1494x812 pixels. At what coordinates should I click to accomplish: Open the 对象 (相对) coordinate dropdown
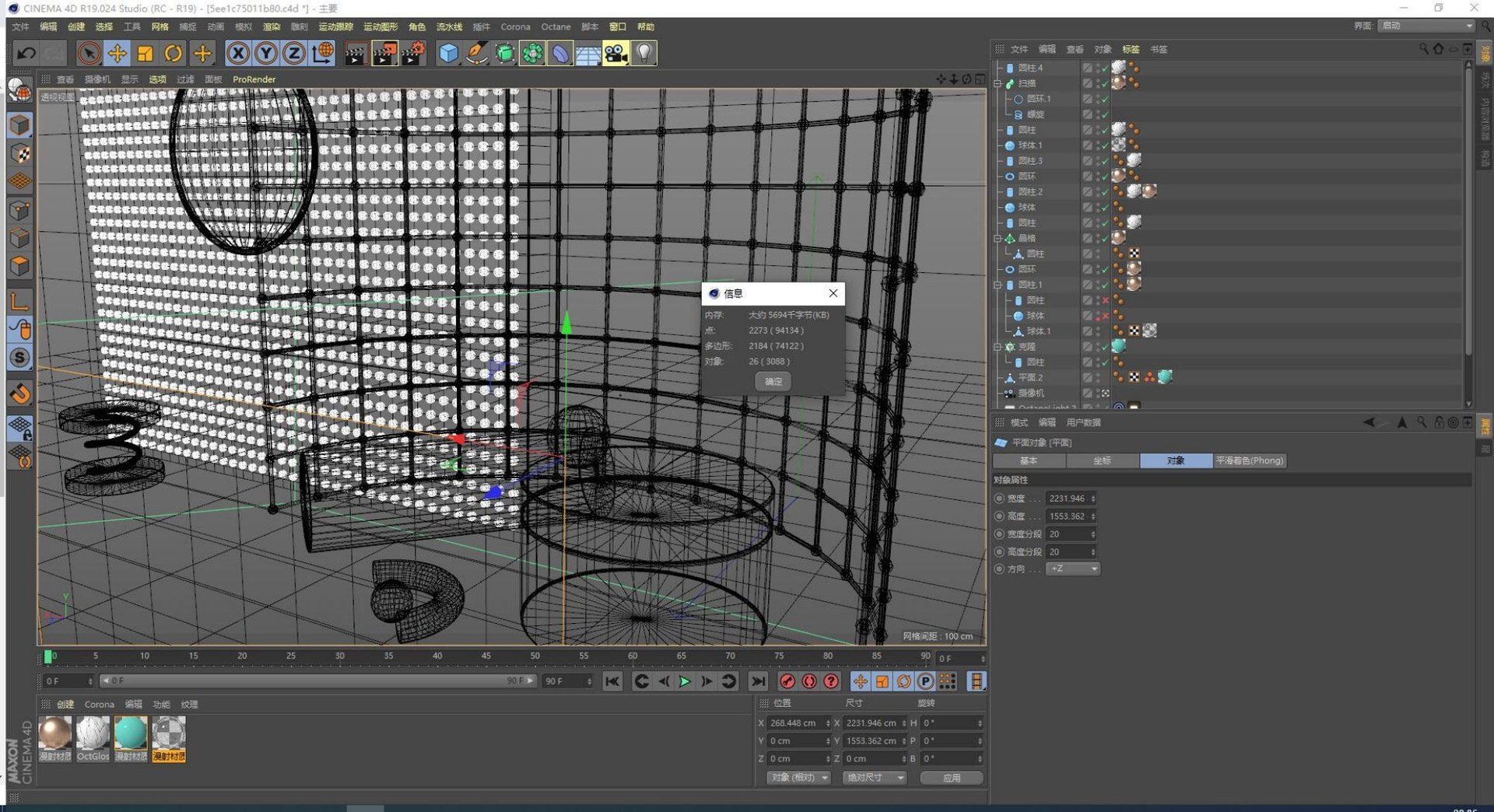click(798, 777)
